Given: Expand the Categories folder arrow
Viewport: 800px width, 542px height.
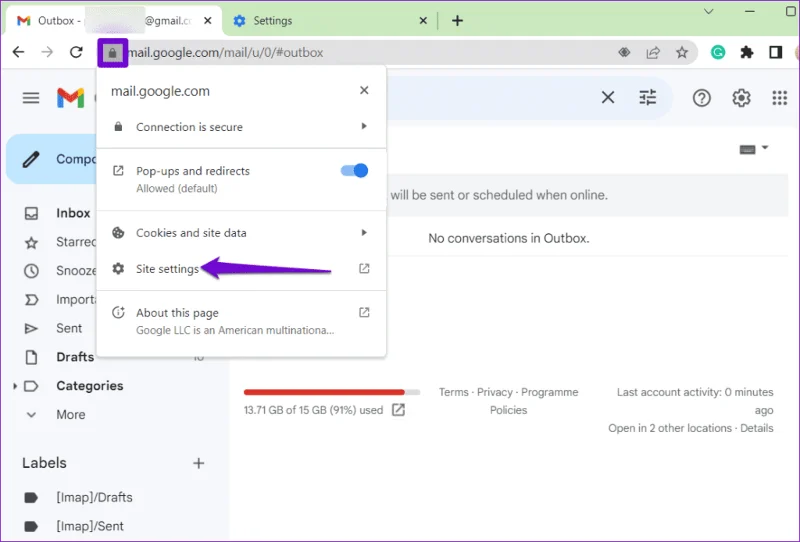Looking at the screenshot, I should point(15,386).
